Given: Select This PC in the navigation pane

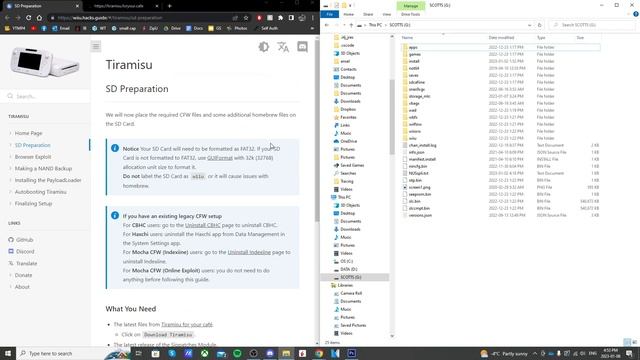Looking at the screenshot, I should pyautogui.click(x=340, y=197).
